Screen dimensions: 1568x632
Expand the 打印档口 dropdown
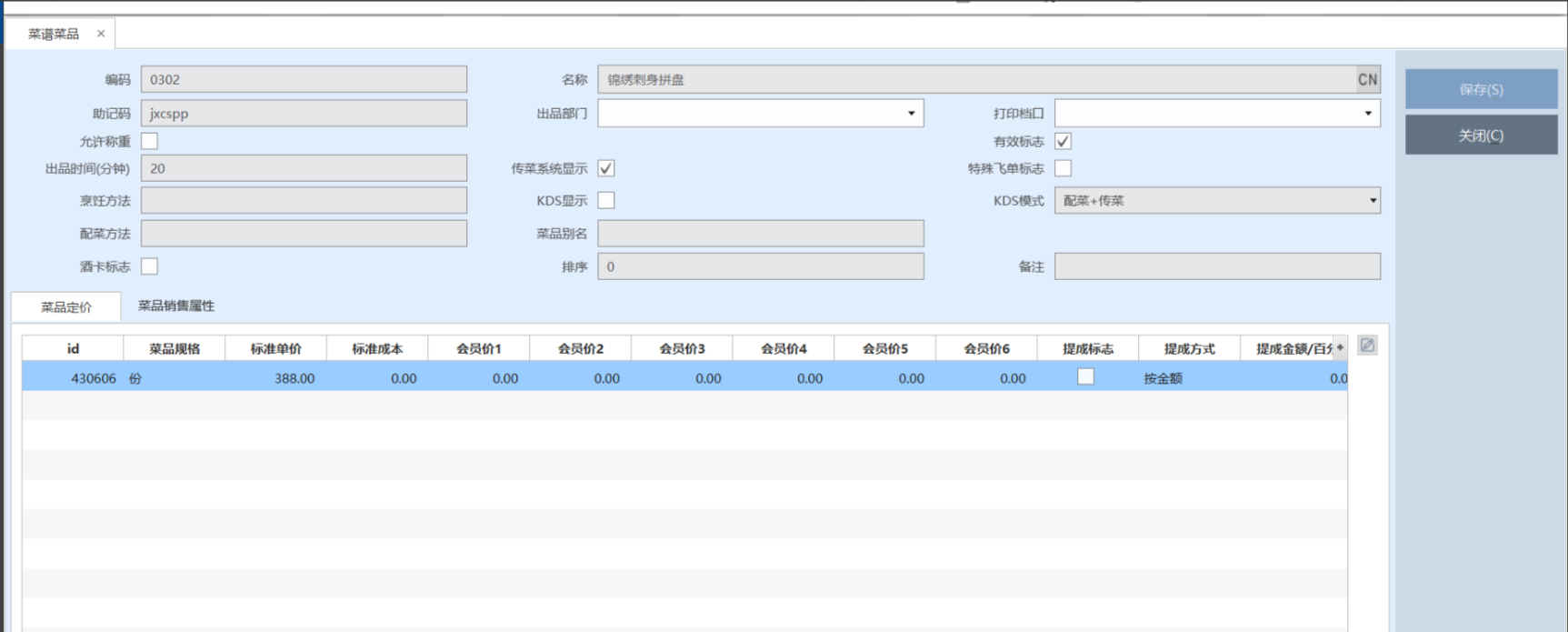tap(1367, 114)
